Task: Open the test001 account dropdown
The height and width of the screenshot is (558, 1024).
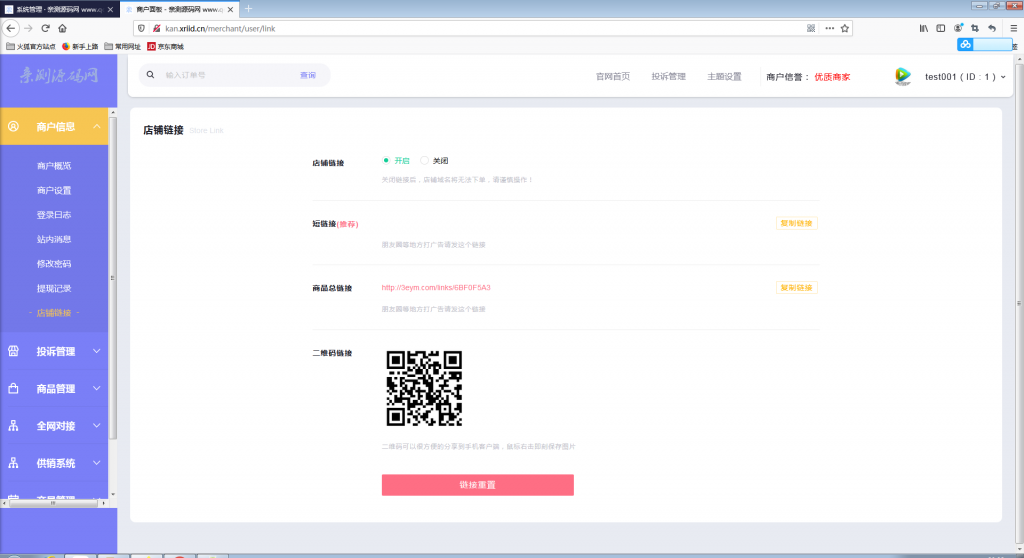Action: tap(964, 77)
